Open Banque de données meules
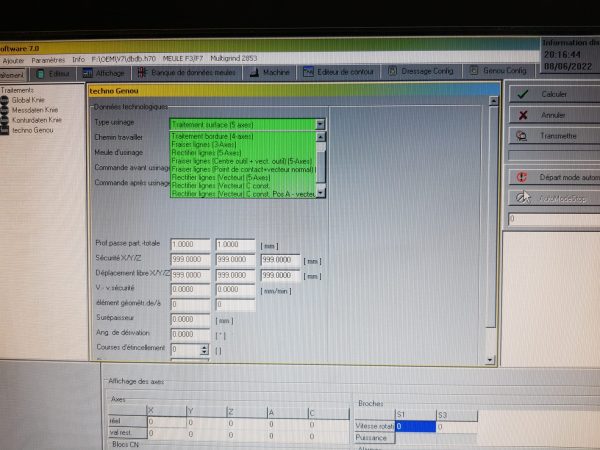Viewport: 600px width, 450px height. pyautogui.click(x=141, y=73)
